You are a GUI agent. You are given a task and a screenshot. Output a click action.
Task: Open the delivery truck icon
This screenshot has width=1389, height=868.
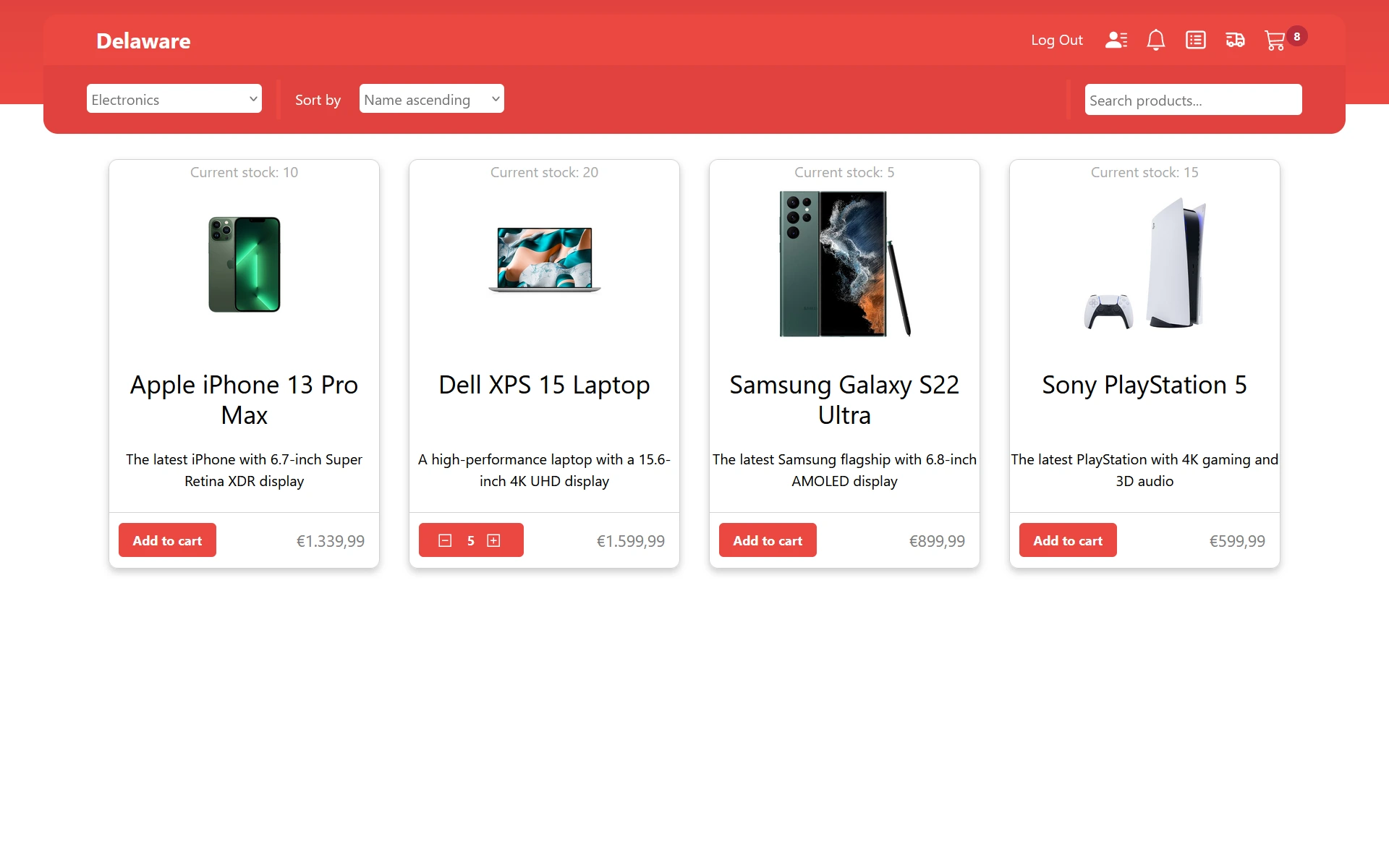[x=1235, y=40]
